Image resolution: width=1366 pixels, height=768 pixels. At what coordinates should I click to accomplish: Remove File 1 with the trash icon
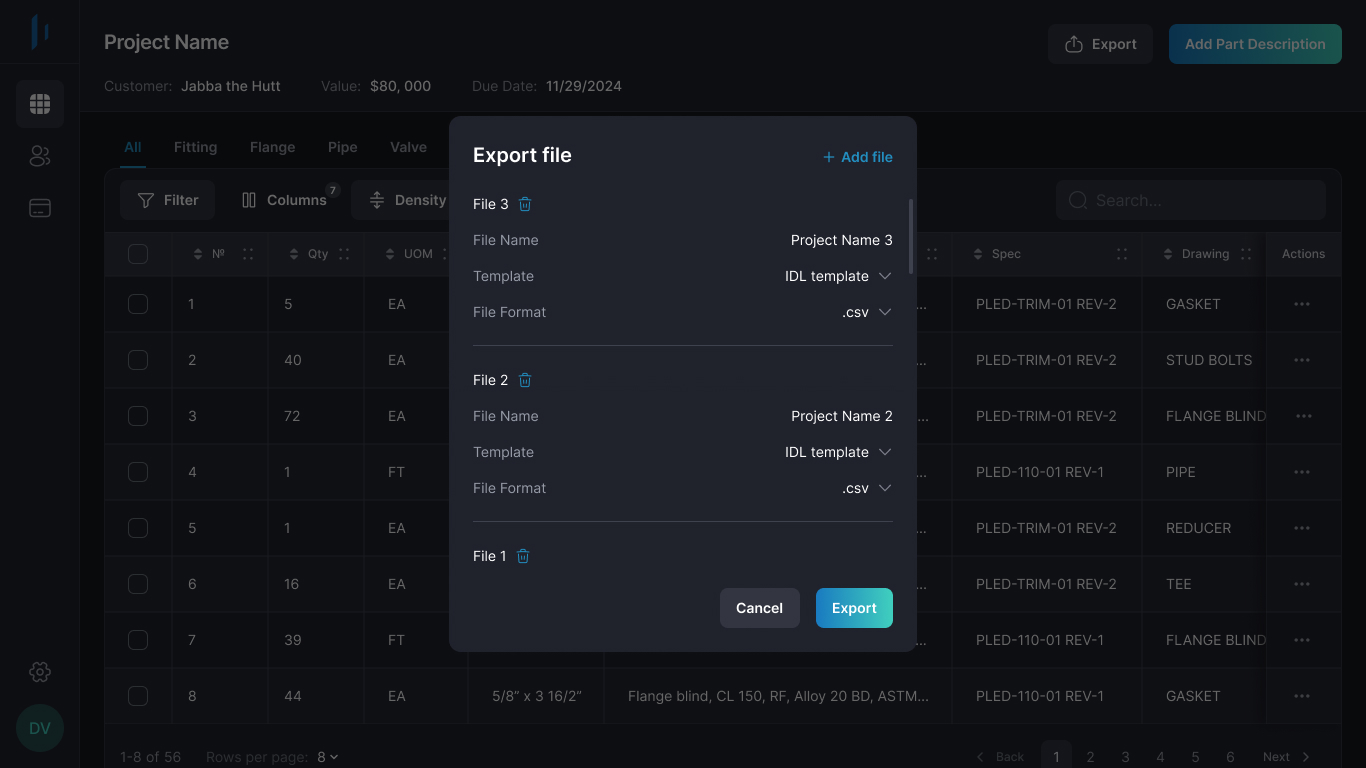(x=524, y=556)
